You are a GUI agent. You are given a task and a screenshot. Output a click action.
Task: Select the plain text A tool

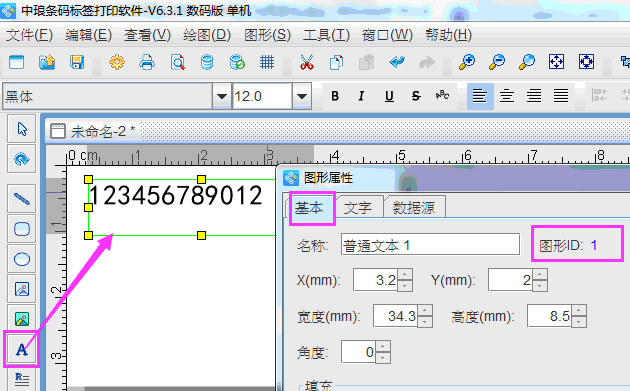[x=22, y=349]
